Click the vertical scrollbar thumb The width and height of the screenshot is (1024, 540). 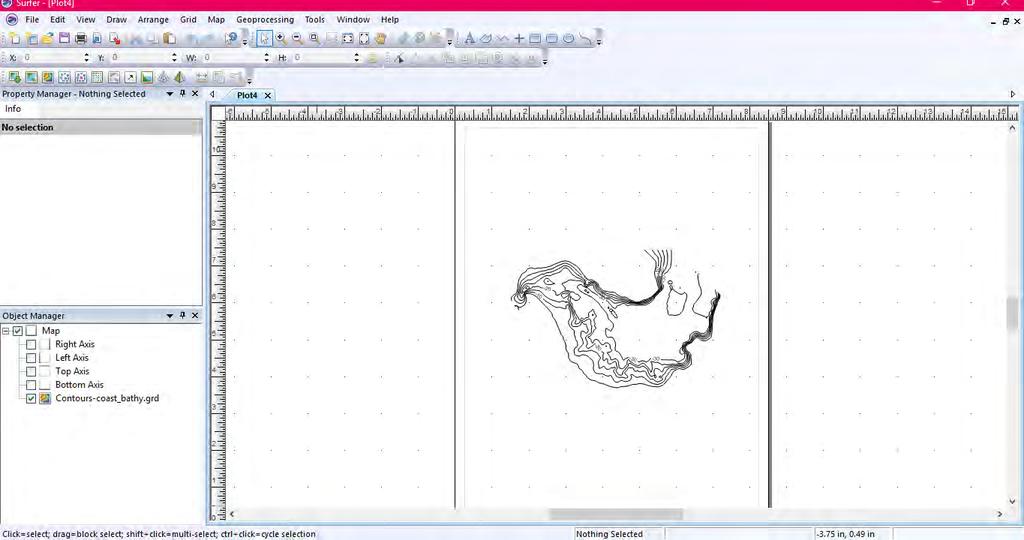1012,315
